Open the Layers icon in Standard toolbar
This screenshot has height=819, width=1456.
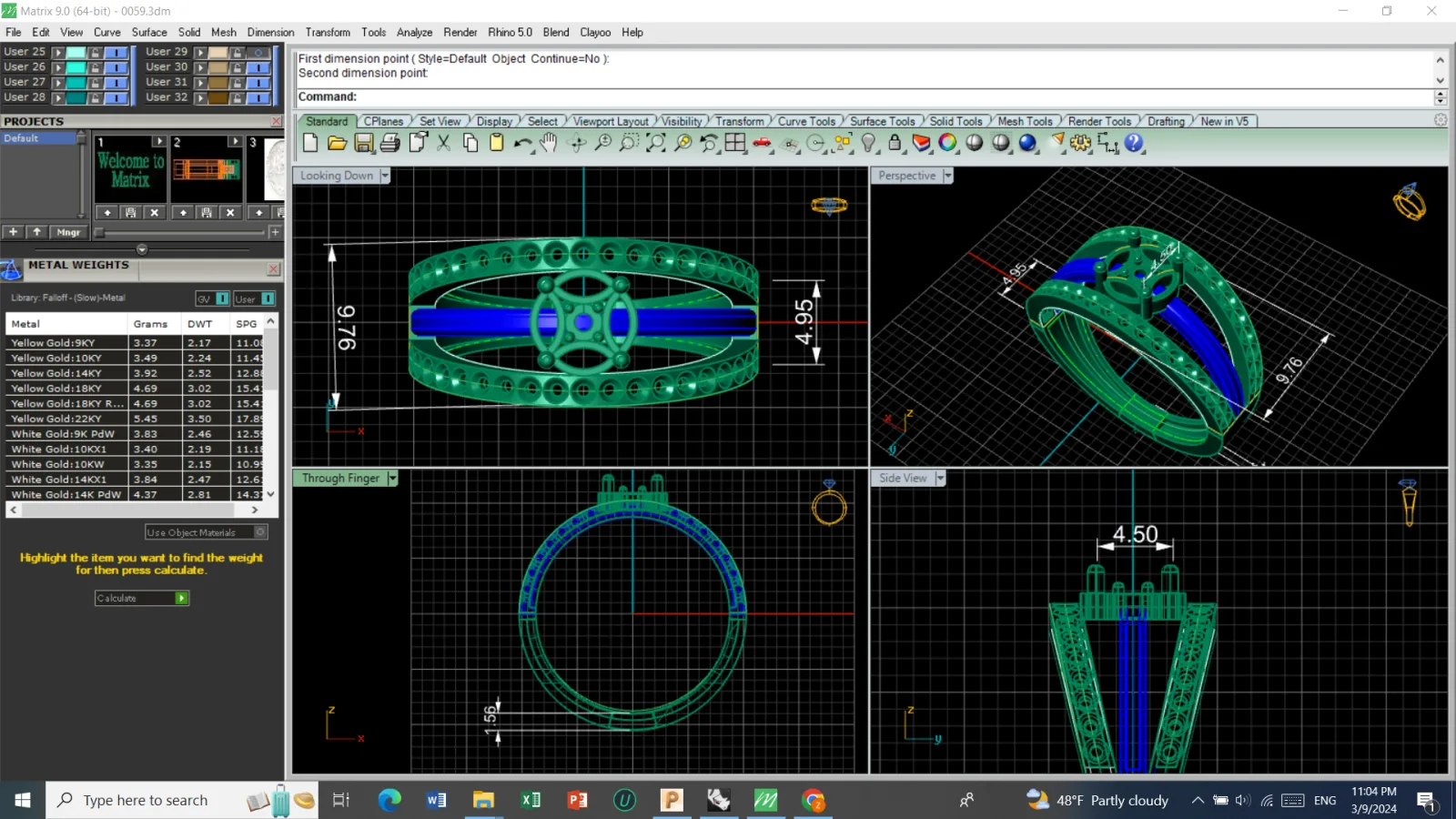(922, 143)
